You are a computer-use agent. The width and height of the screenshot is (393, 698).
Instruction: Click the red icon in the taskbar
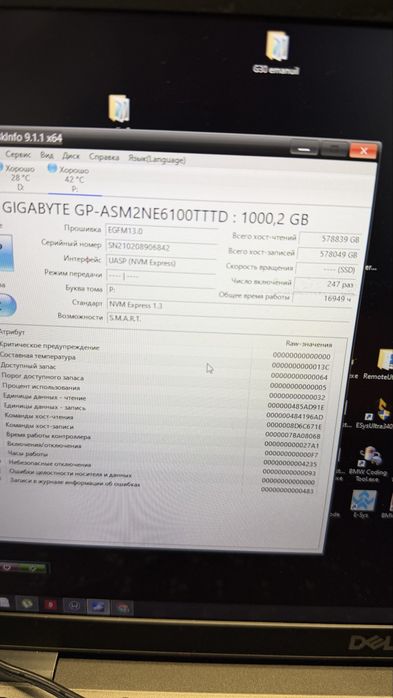coord(50,605)
